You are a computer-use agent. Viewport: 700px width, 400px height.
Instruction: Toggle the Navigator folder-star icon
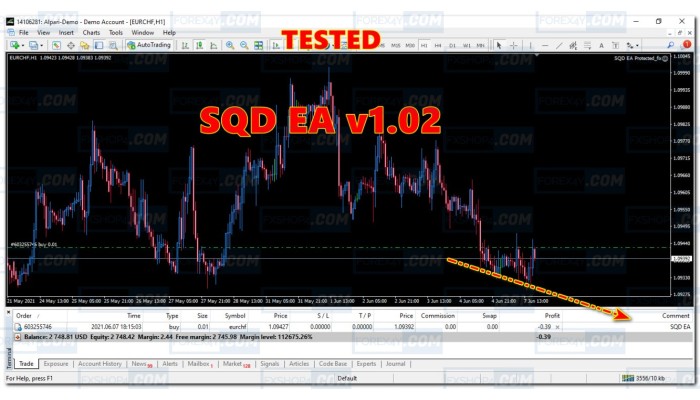(84, 45)
